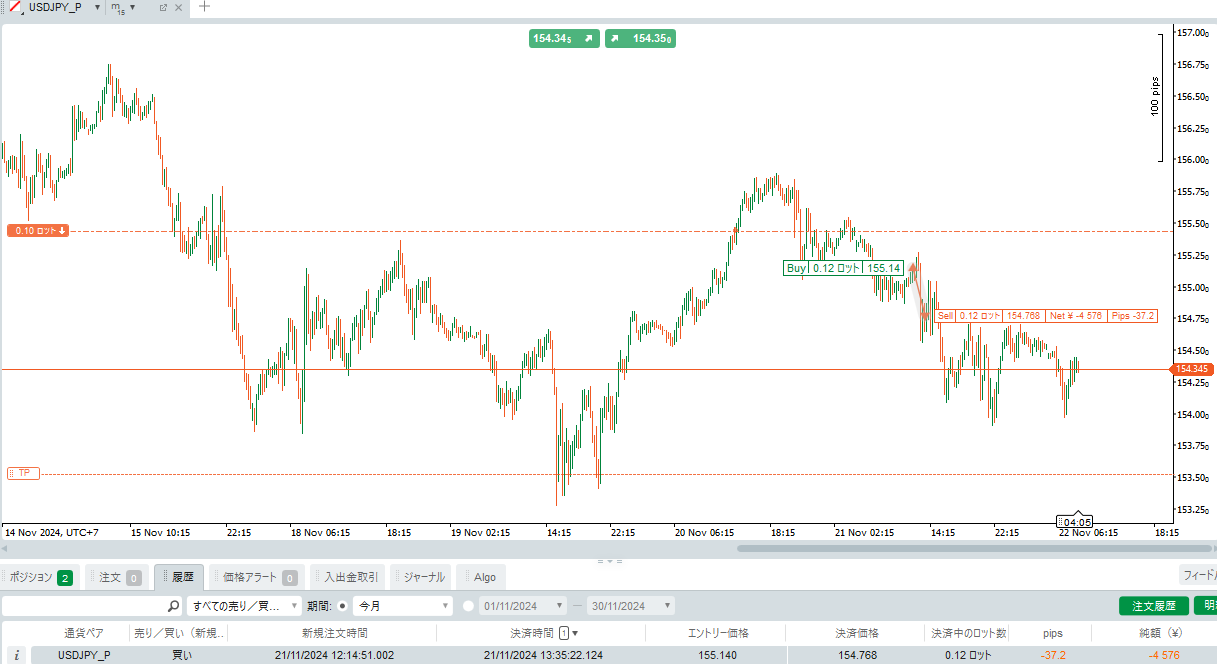Screen dimensions: 1217x664
Task: Select the 今月 period radio button
Action: [343, 606]
